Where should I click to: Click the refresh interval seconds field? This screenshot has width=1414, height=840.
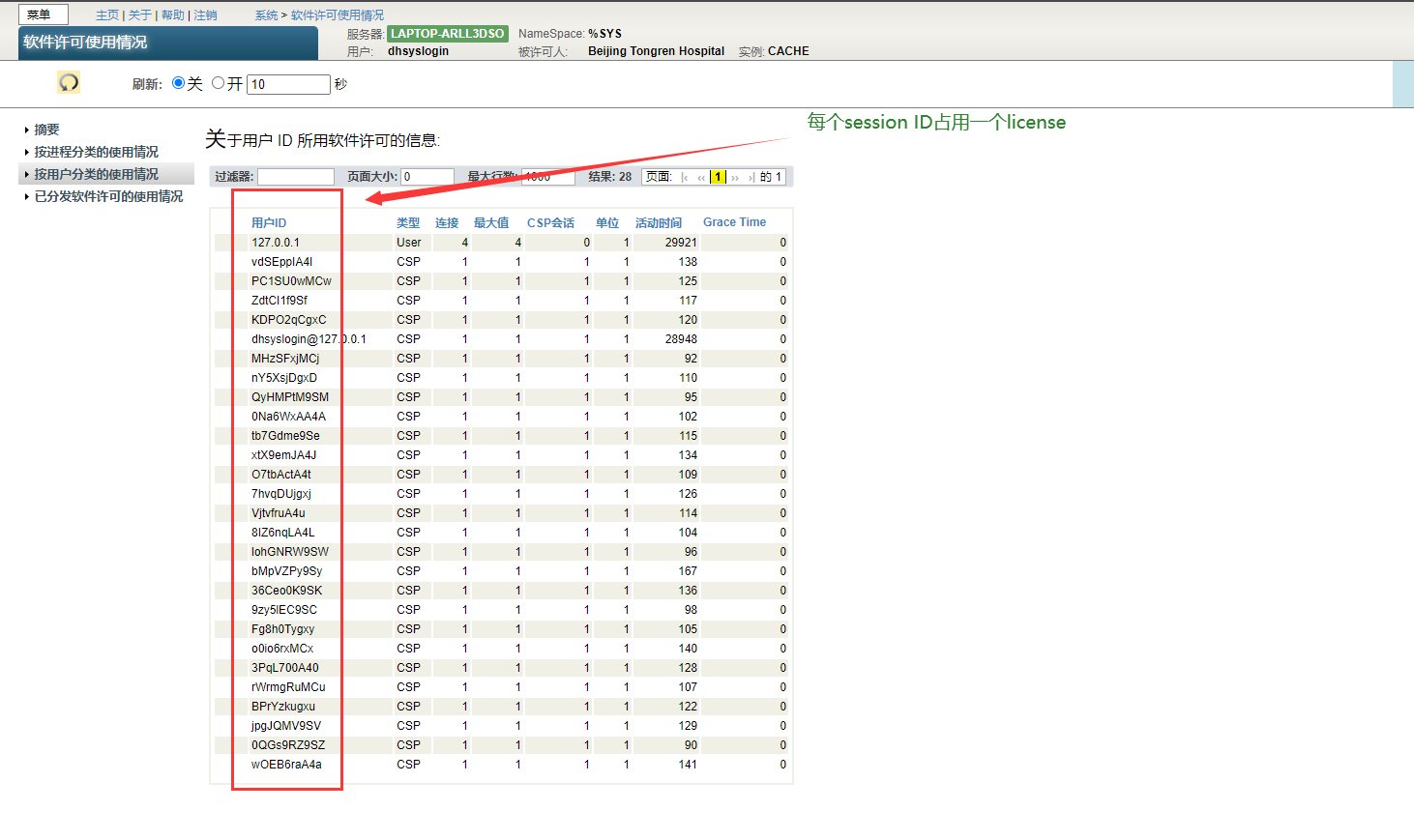288,84
